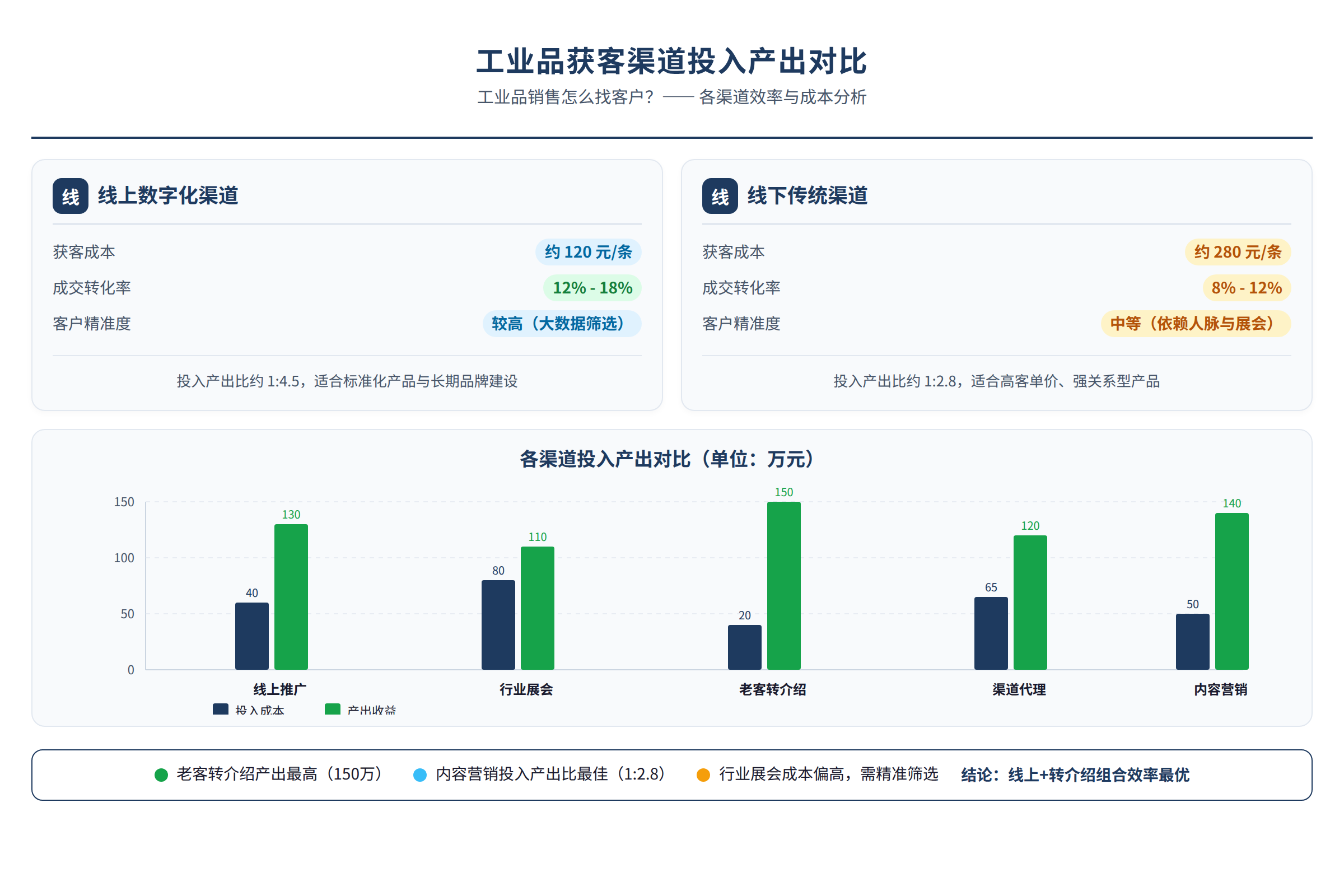Click the 内容营销 axis label

pyautogui.click(x=1221, y=690)
